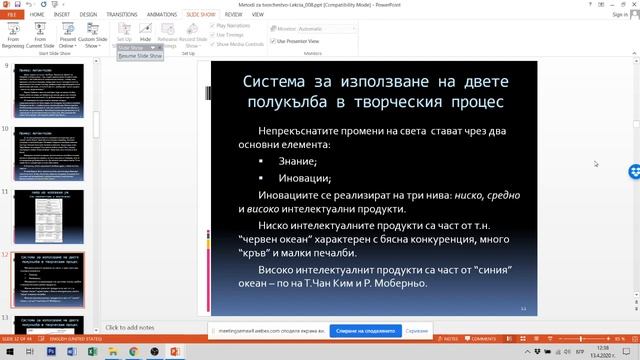Viewport: 640px width, 360px height.
Task: Open Windows Start menu
Action: [9, 351]
